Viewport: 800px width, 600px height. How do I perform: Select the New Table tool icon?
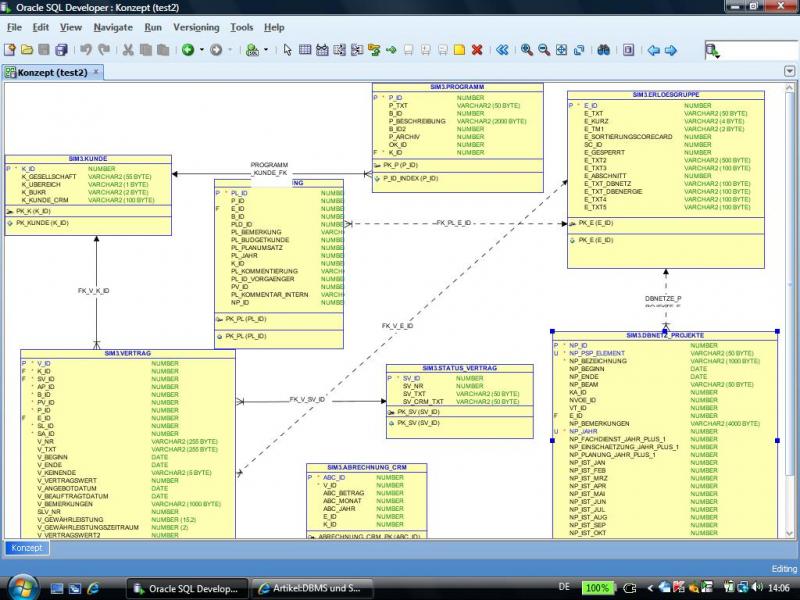306,49
